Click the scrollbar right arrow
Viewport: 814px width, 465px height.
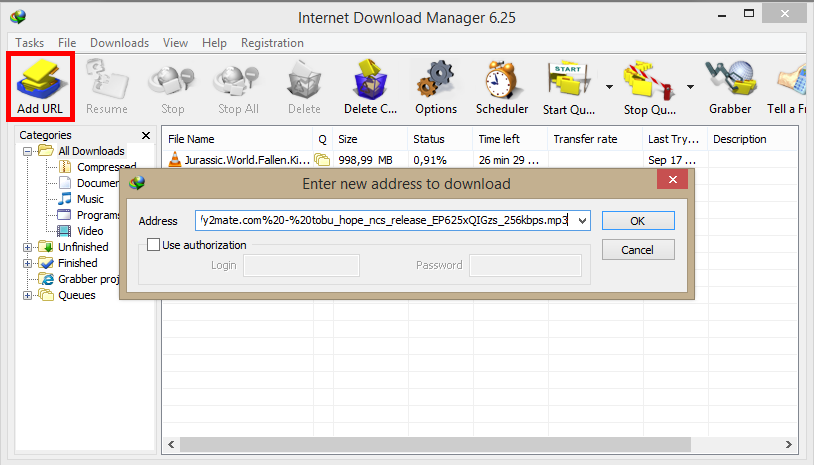789,444
